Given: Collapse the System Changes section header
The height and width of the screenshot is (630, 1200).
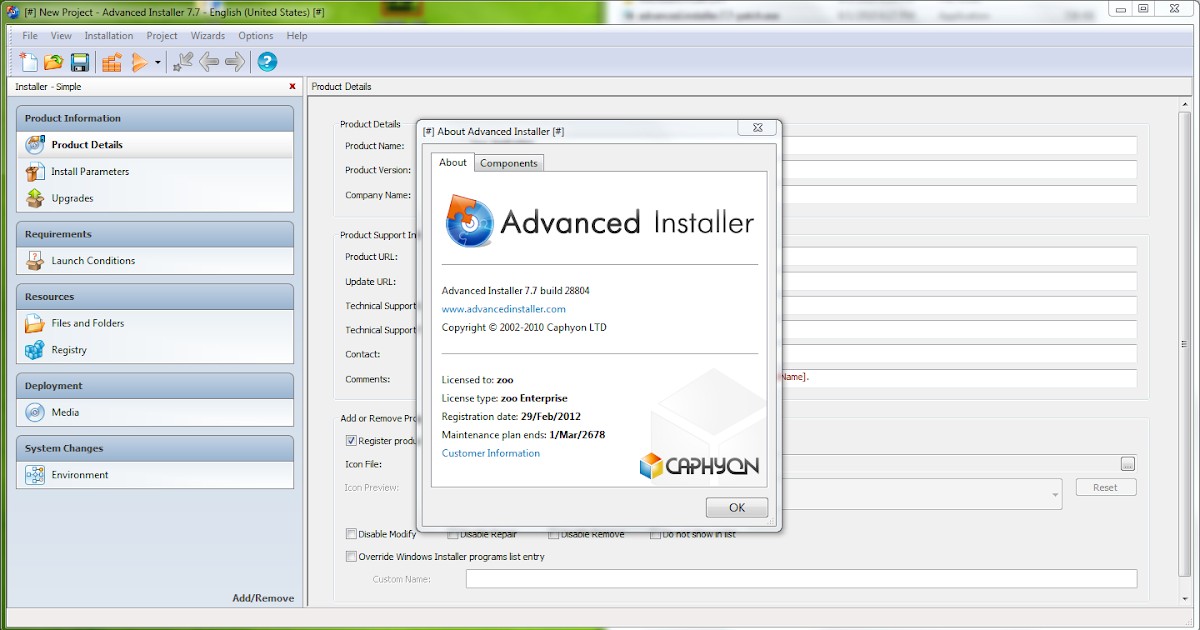Looking at the screenshot, I should [155, 449].
